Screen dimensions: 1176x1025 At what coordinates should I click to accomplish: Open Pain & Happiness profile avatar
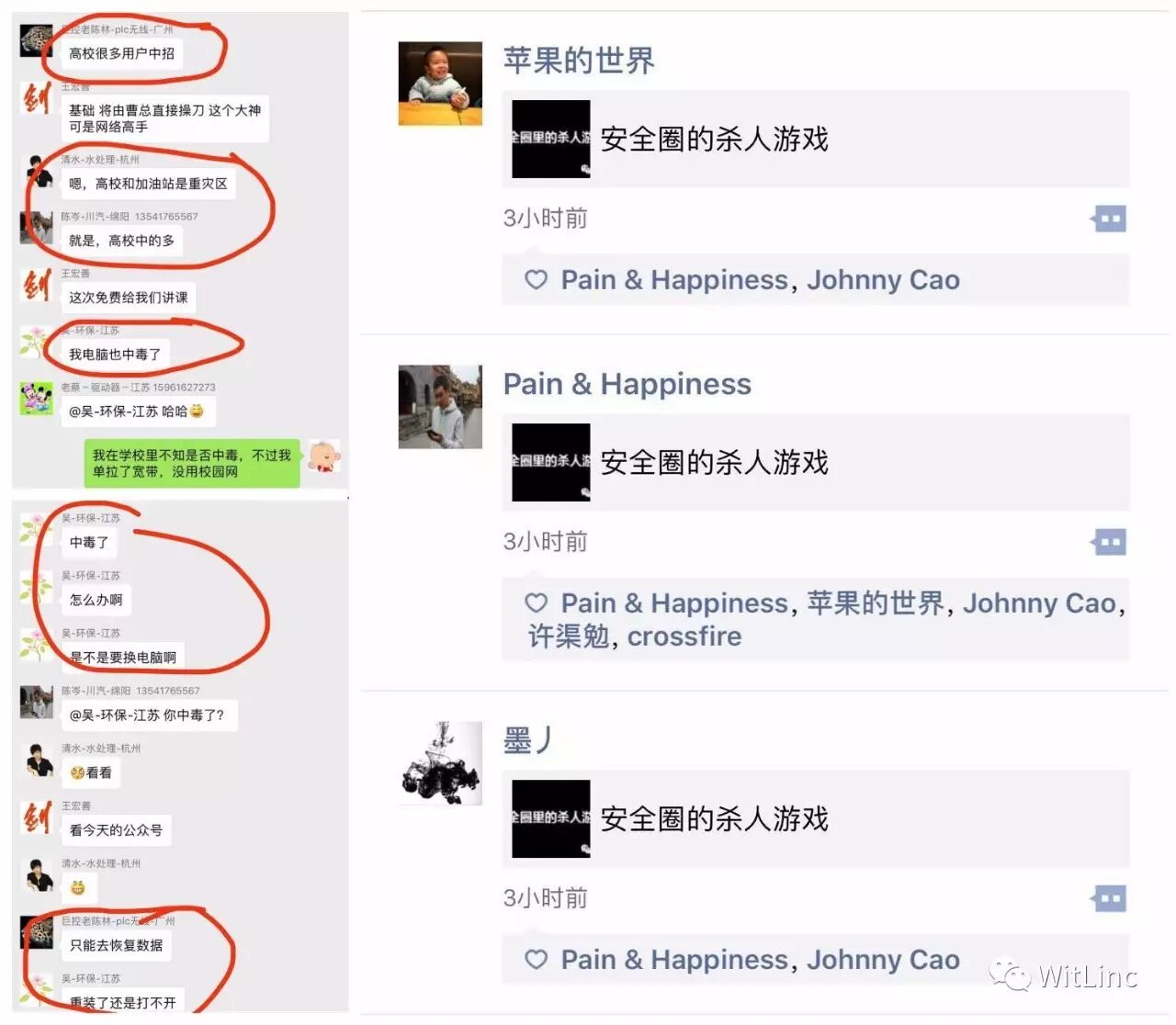tap(440, 407)
